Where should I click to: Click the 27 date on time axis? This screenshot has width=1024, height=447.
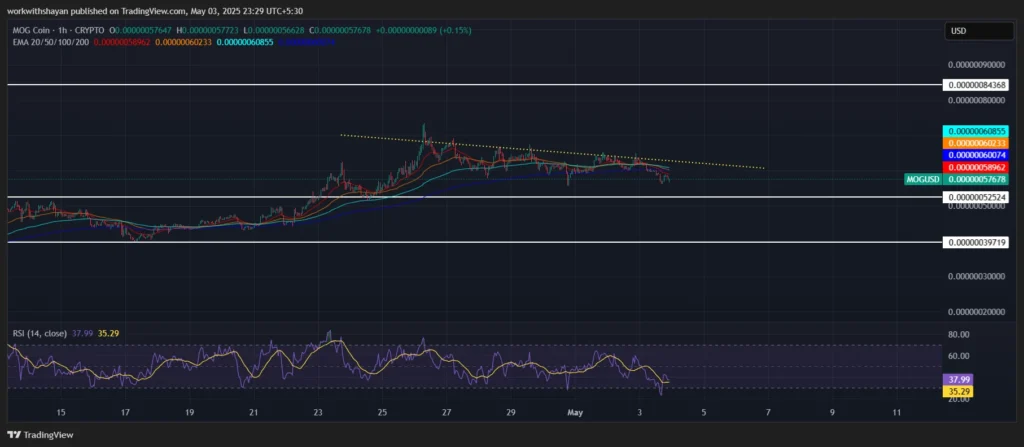pyautogui.click(x=447, y=412)
